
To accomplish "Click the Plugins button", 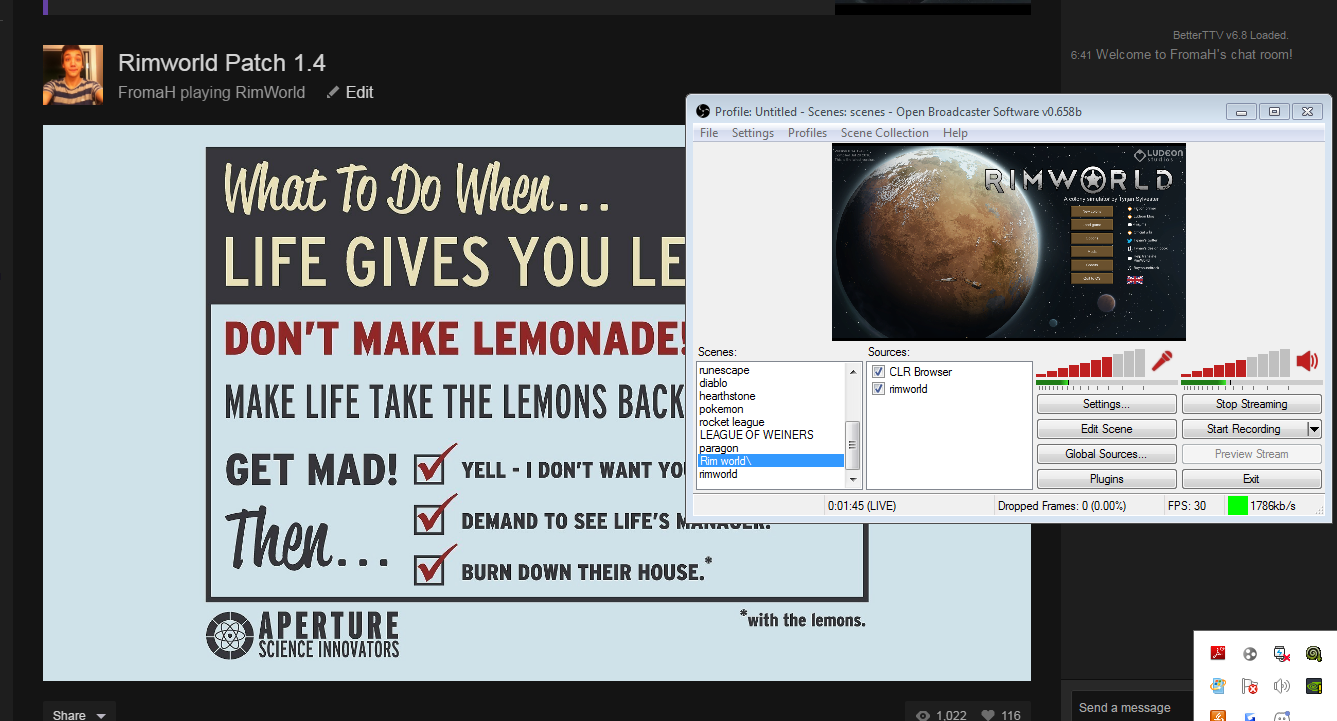I will pos(1106,479).
